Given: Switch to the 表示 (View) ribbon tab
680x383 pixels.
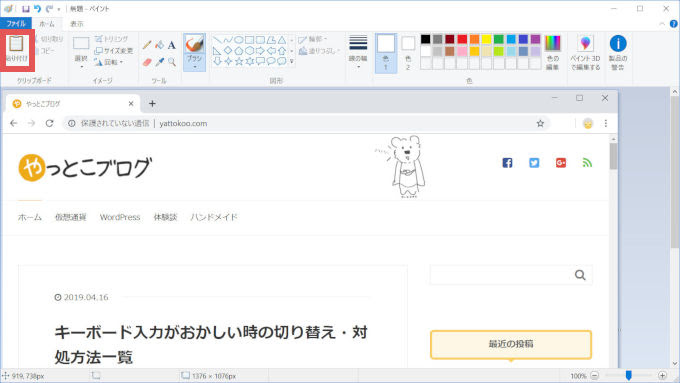Looking at the screenshot, I should point(77,24).
